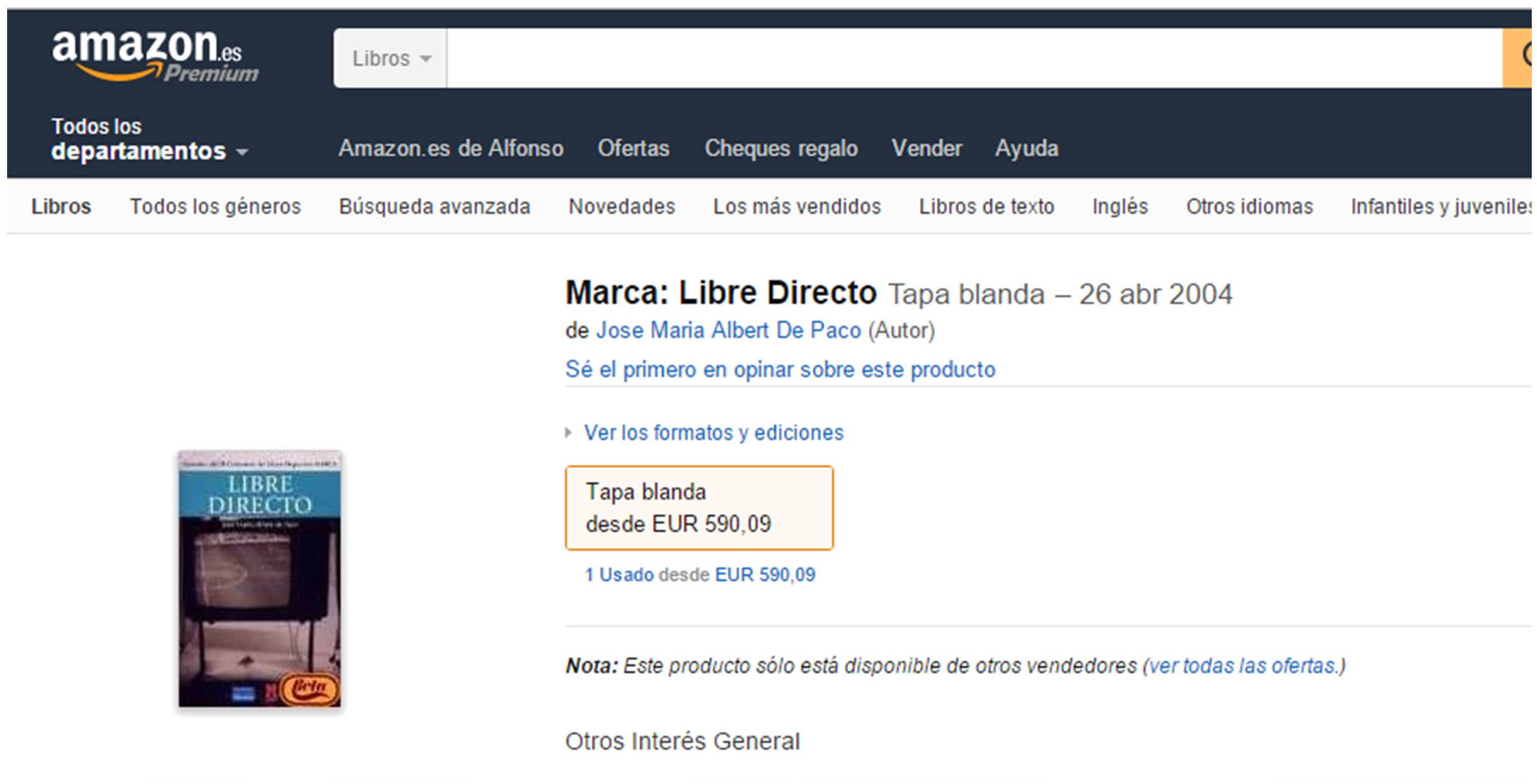Select the Novedades tab
The width and height of the screenshot is (1537, 784).
(621, 206)
